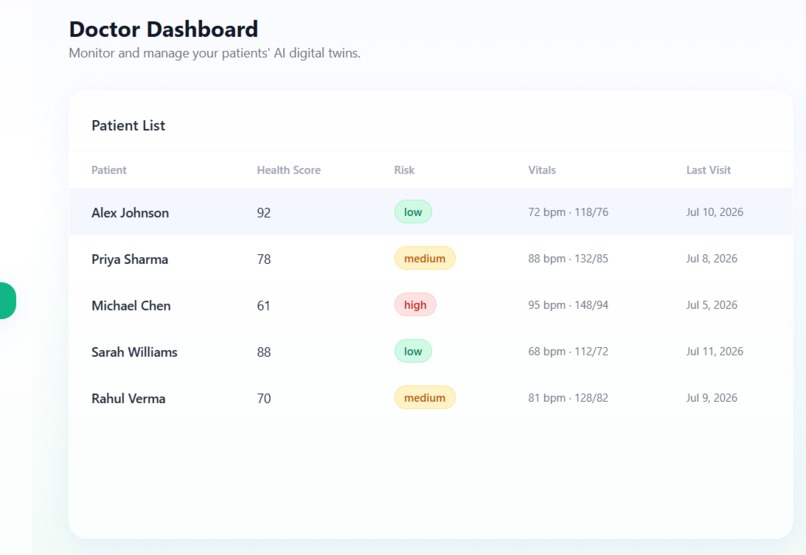Screen dimensions: 806x555
Task: Select patient Alex Johnson
Action: point(130,213)
